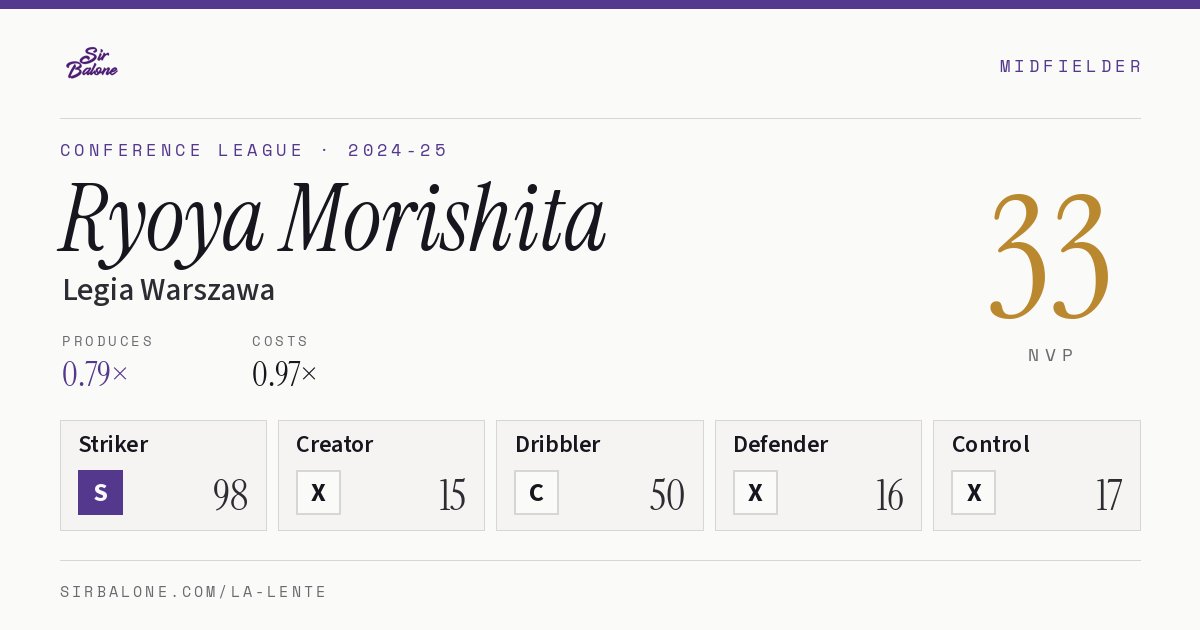
Task: Click the Defender score 16
Action: tap(889, 495)
